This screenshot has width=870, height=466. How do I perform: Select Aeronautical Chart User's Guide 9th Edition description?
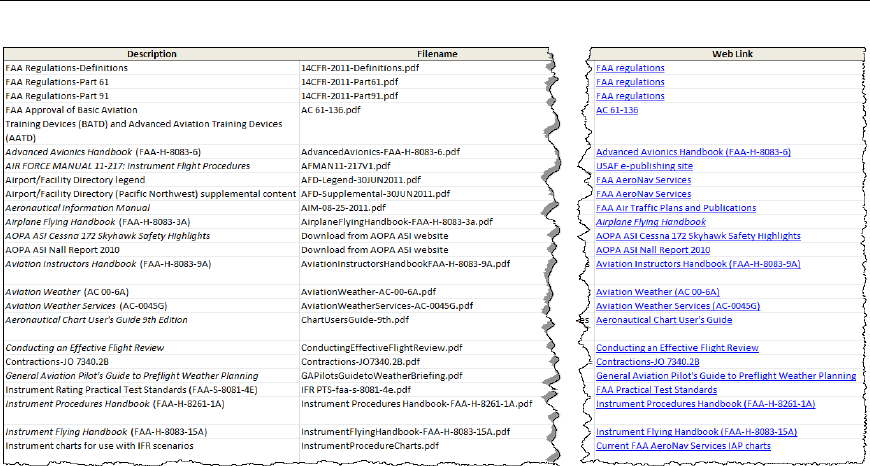point(96,320)
